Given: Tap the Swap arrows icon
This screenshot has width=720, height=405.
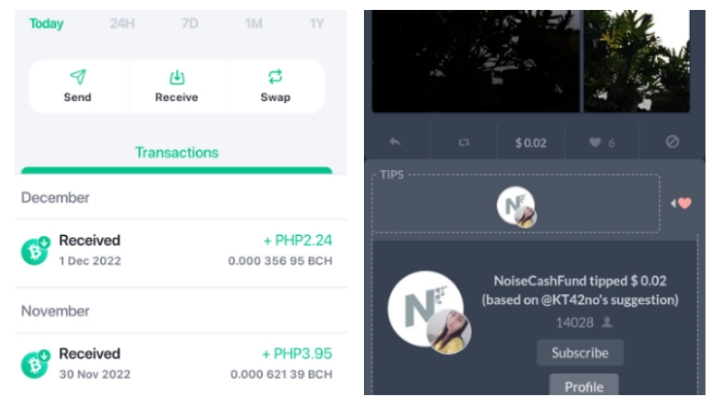Looking at the screenshot, I should pyautogui.click(x=275, y=77).
